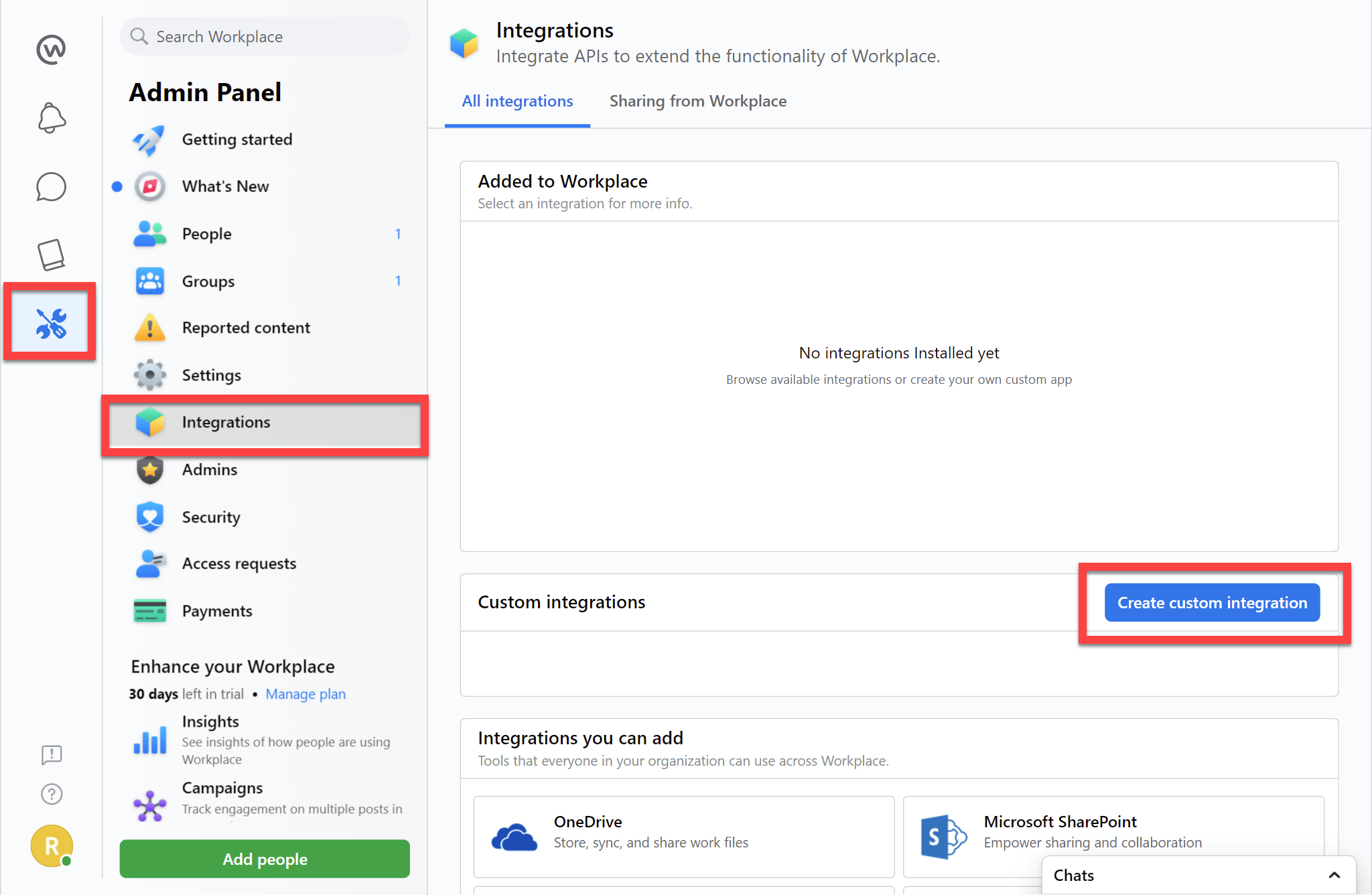Open the Knowledge Library book icon
The image size is (1372, 895).
pyautogui.click(x=51, y=255)
